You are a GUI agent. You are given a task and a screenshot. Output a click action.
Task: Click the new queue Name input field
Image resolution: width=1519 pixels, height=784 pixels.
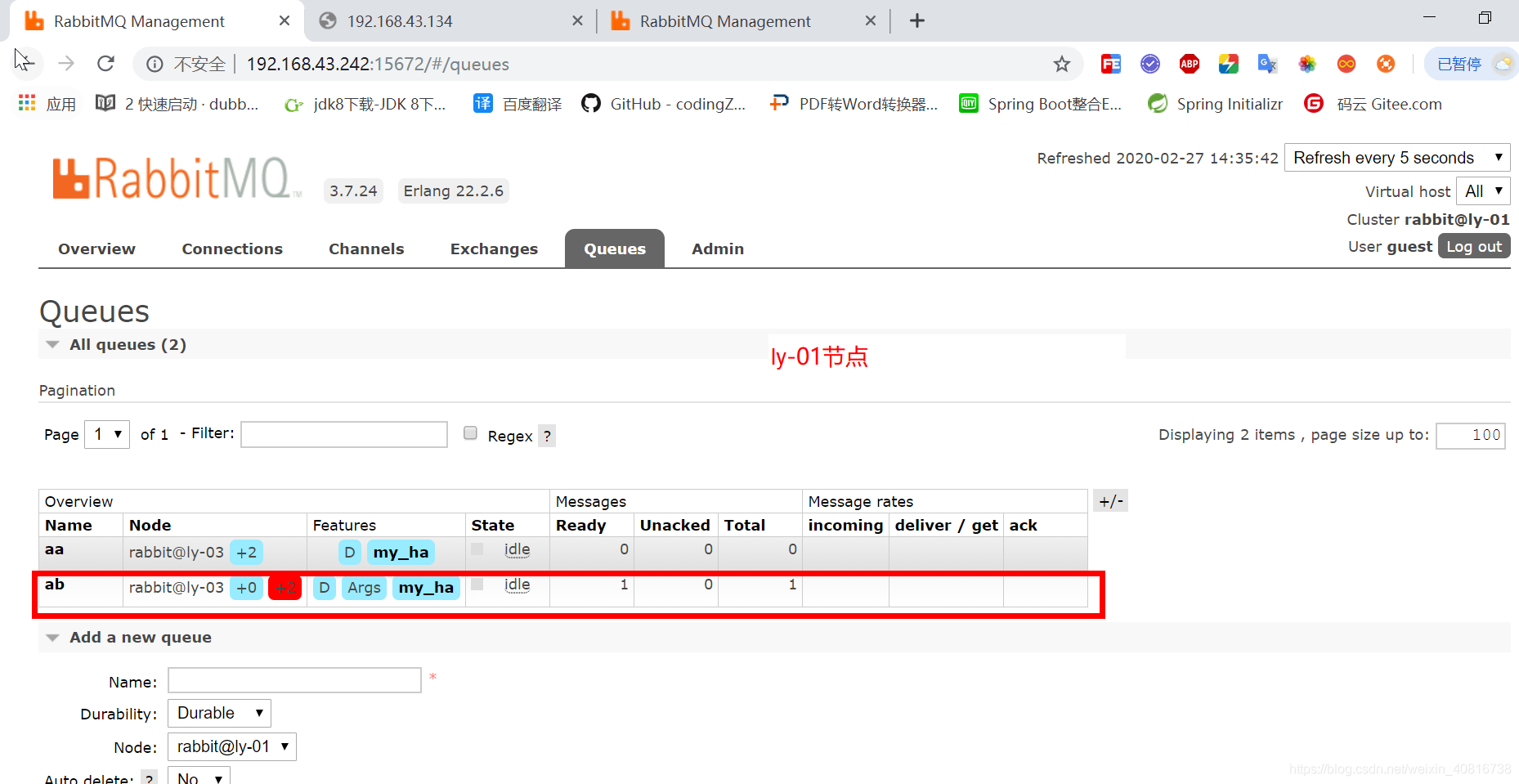294,680
